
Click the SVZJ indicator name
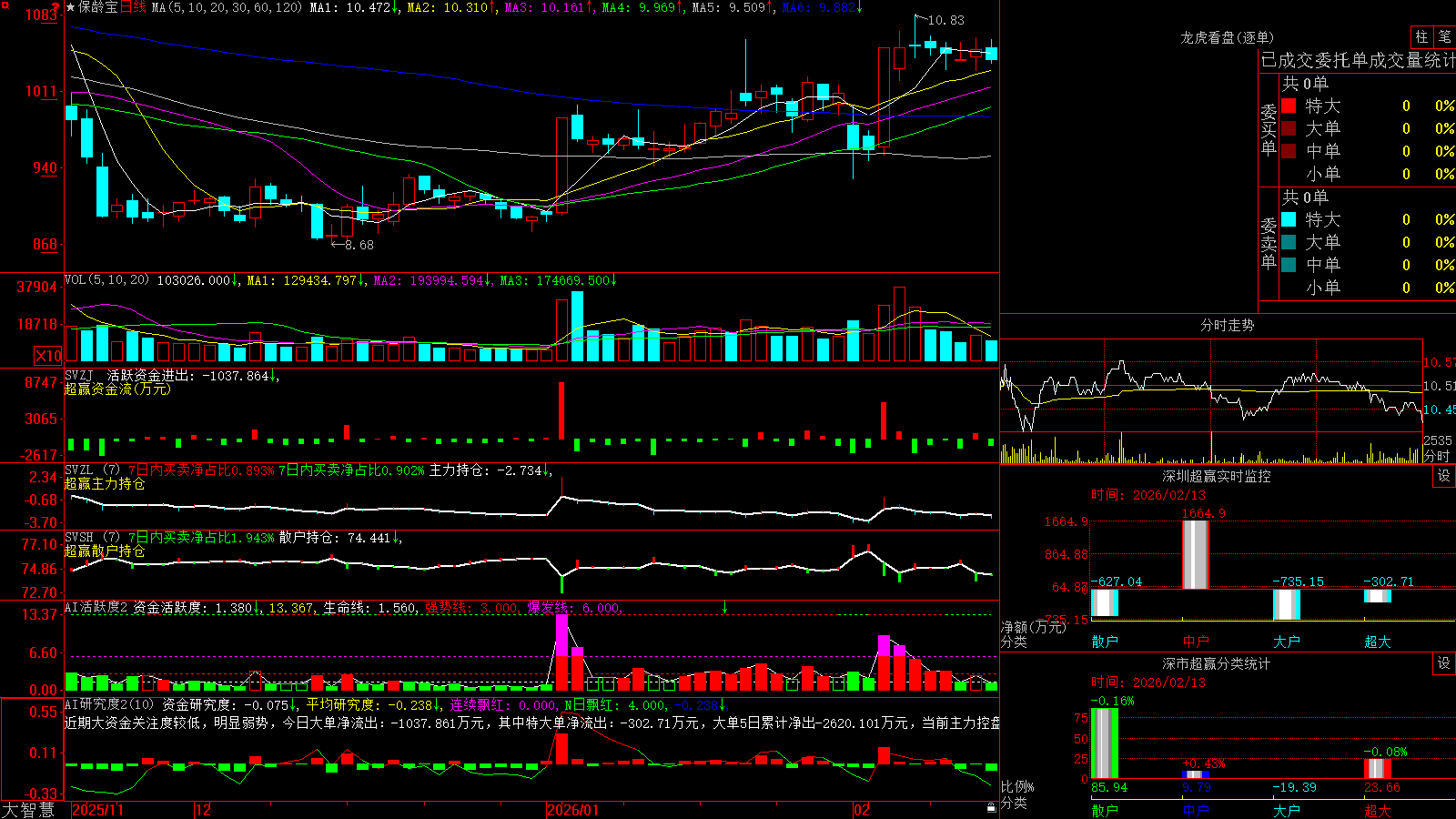tap(79, 375)
